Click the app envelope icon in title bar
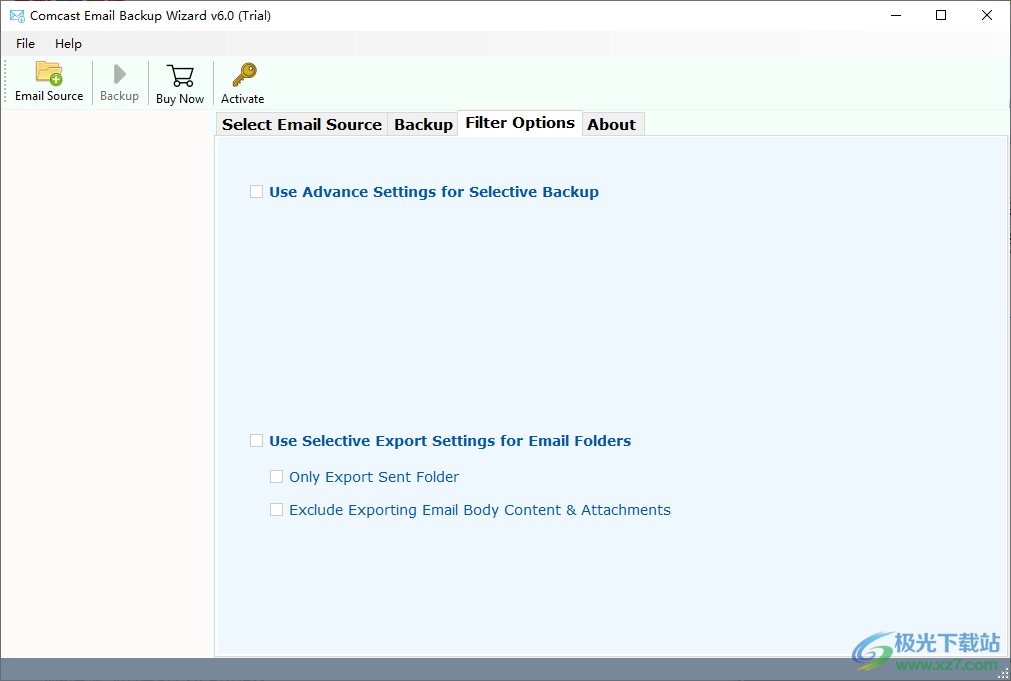 (17, 15)
